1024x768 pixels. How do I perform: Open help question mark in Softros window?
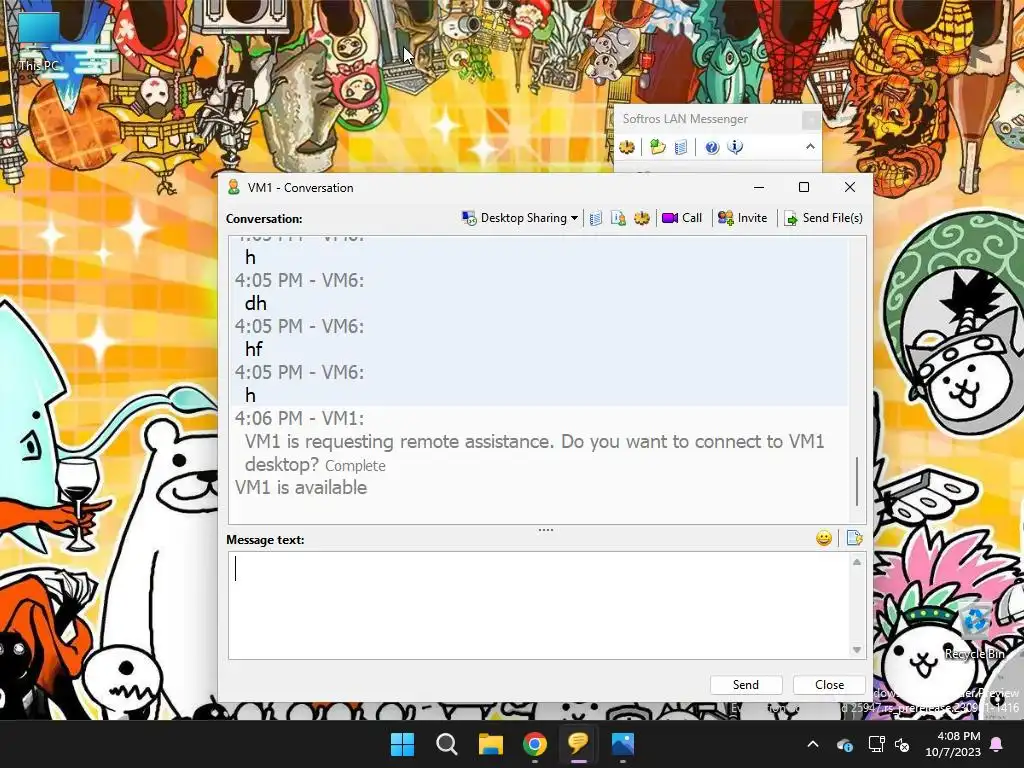pos(712,147)
